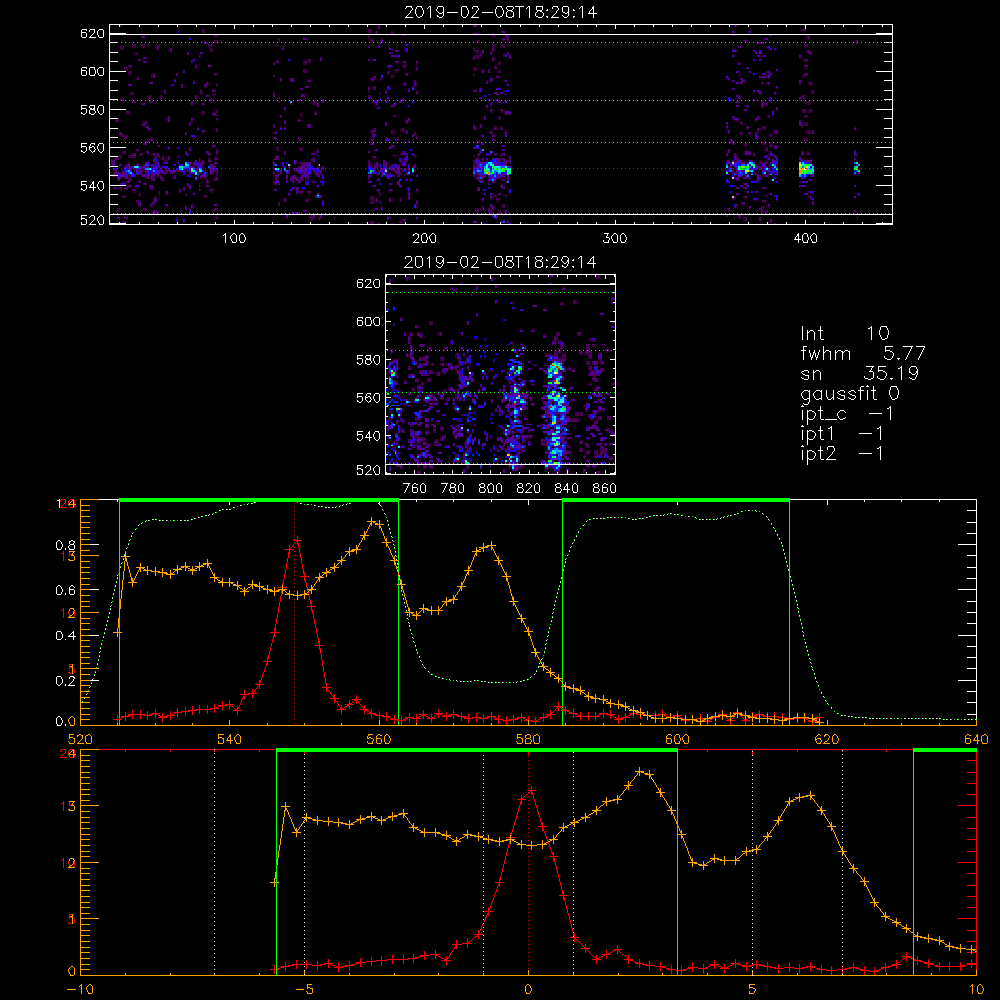1000x1000 pixels.
Task: Click y-axis label "580" of the top spectrogram
Action: (x=92, y=110)
